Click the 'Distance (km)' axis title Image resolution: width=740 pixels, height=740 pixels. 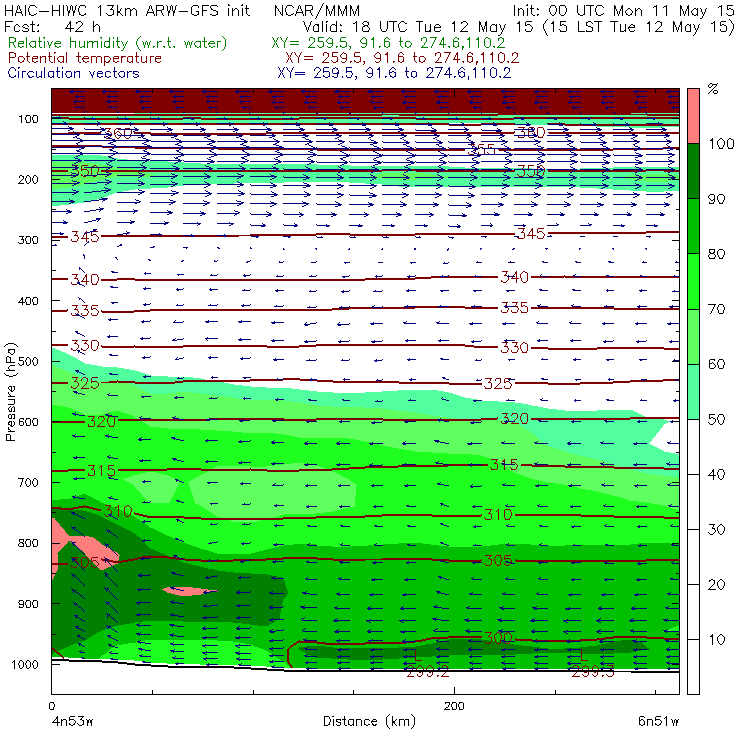coord(370,722)
